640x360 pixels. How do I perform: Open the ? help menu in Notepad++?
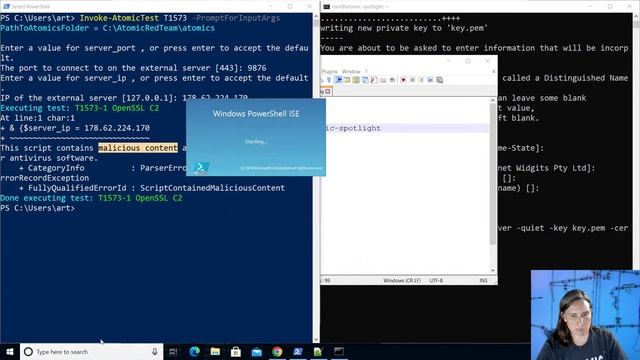(366, 71)
